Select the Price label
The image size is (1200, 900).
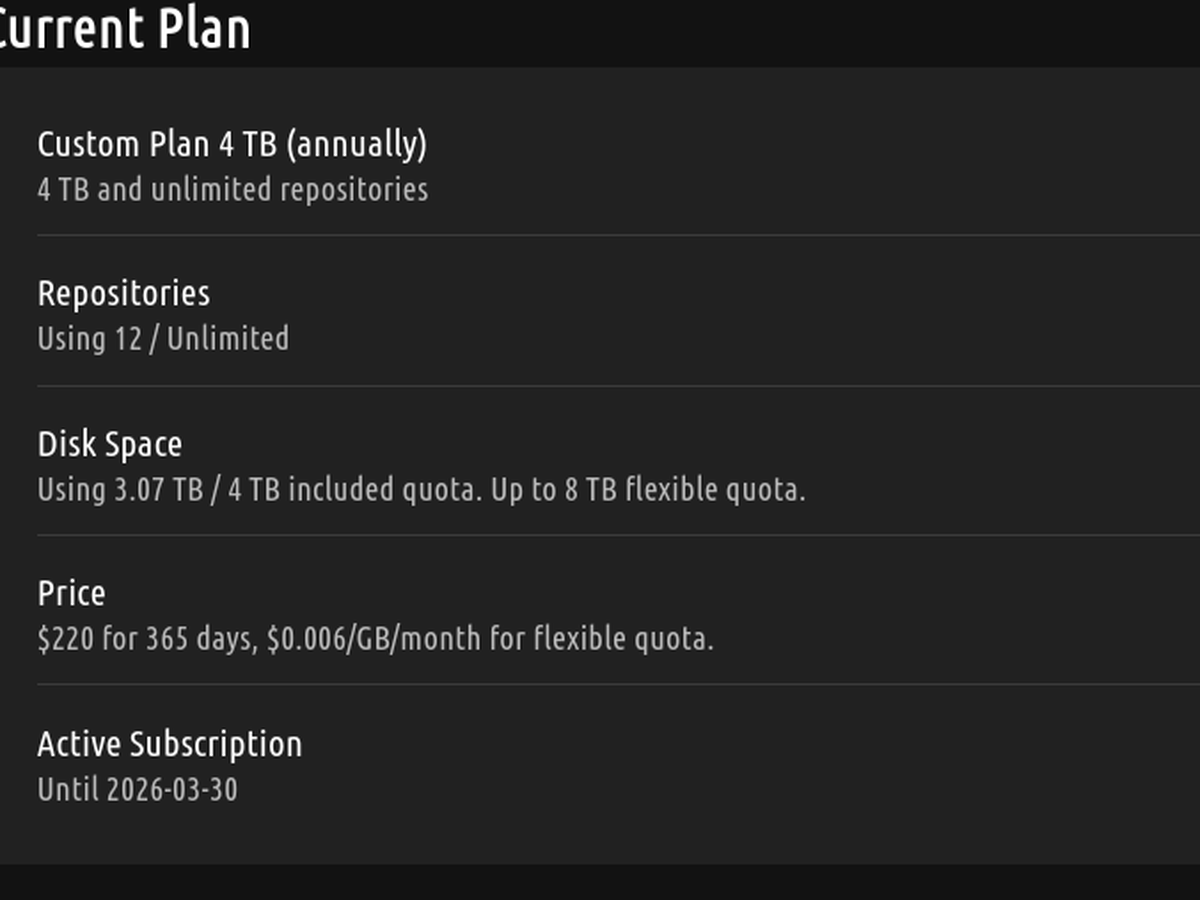click(x=71, y=593)
